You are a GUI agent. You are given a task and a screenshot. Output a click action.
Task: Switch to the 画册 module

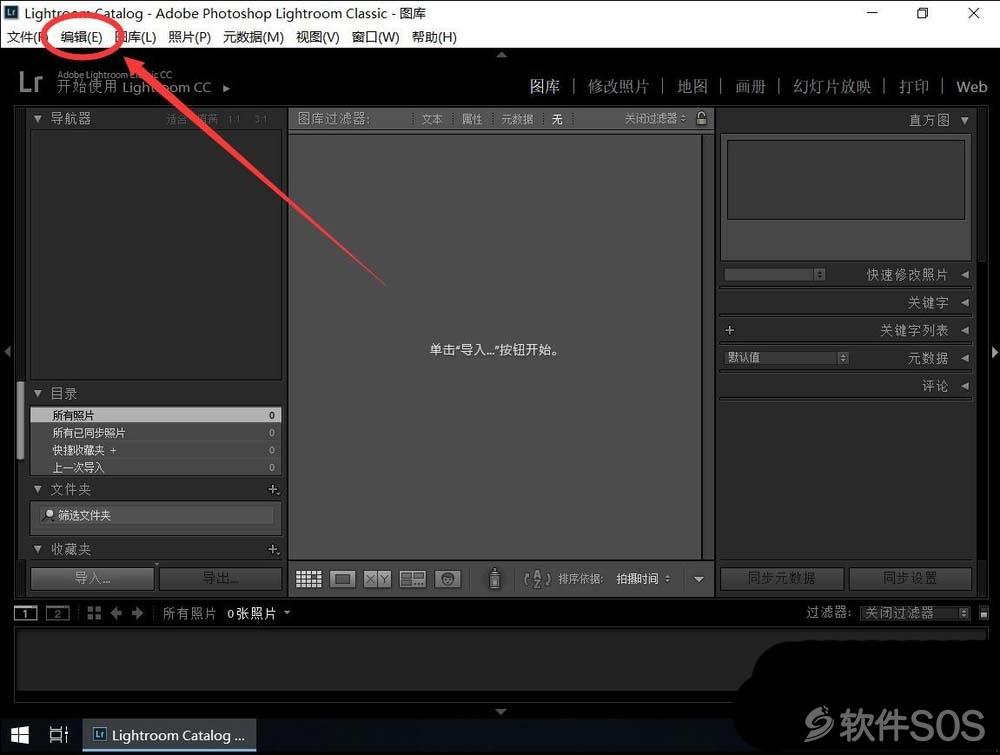tap(750, 87)
